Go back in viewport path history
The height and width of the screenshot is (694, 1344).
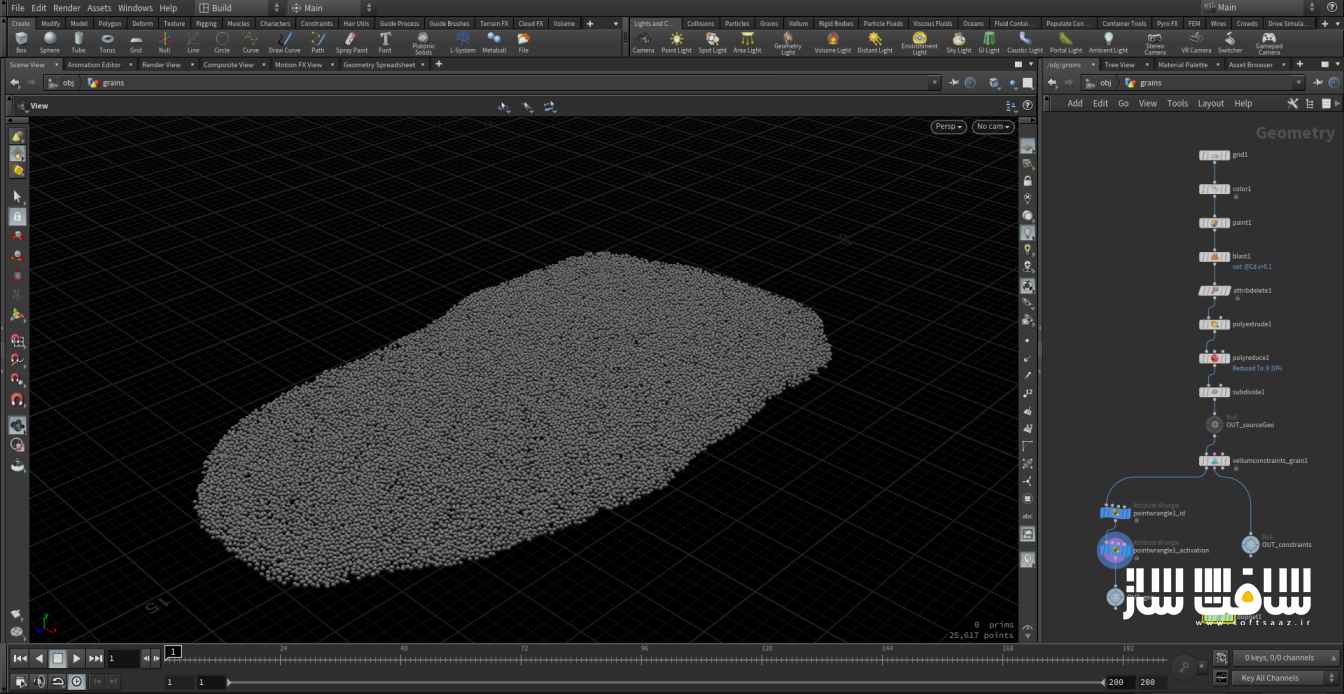[x=14, y=83]
